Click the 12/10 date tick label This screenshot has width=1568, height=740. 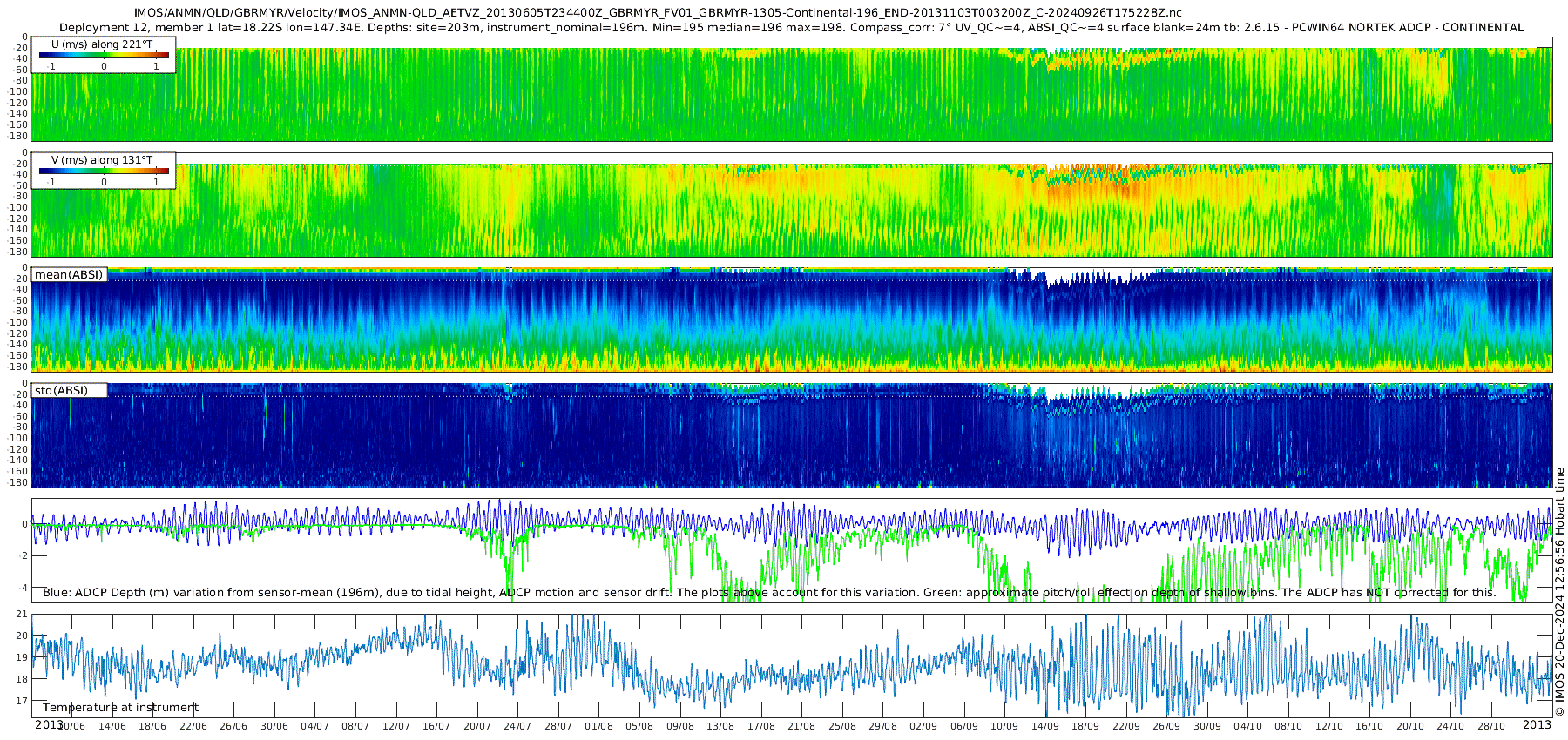[1329, 726]
